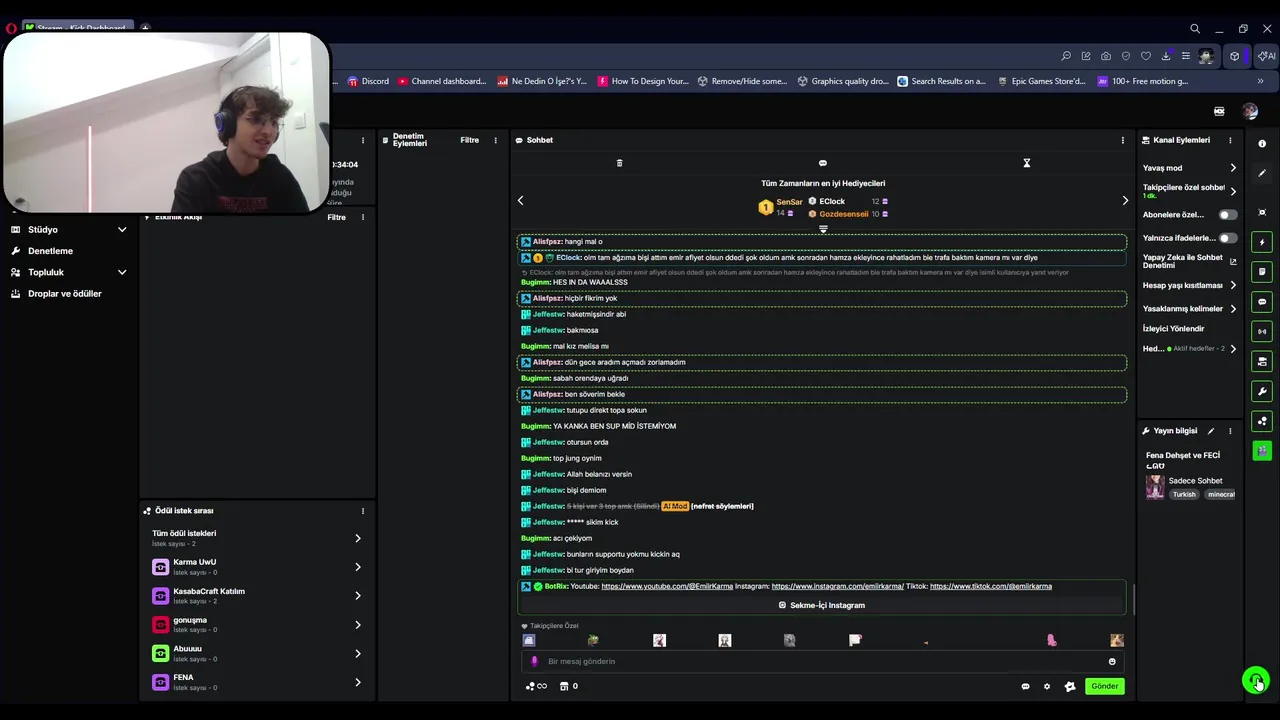
Task: Click the broadcast signal icon in right sidebar
Action: [1262, 332]
